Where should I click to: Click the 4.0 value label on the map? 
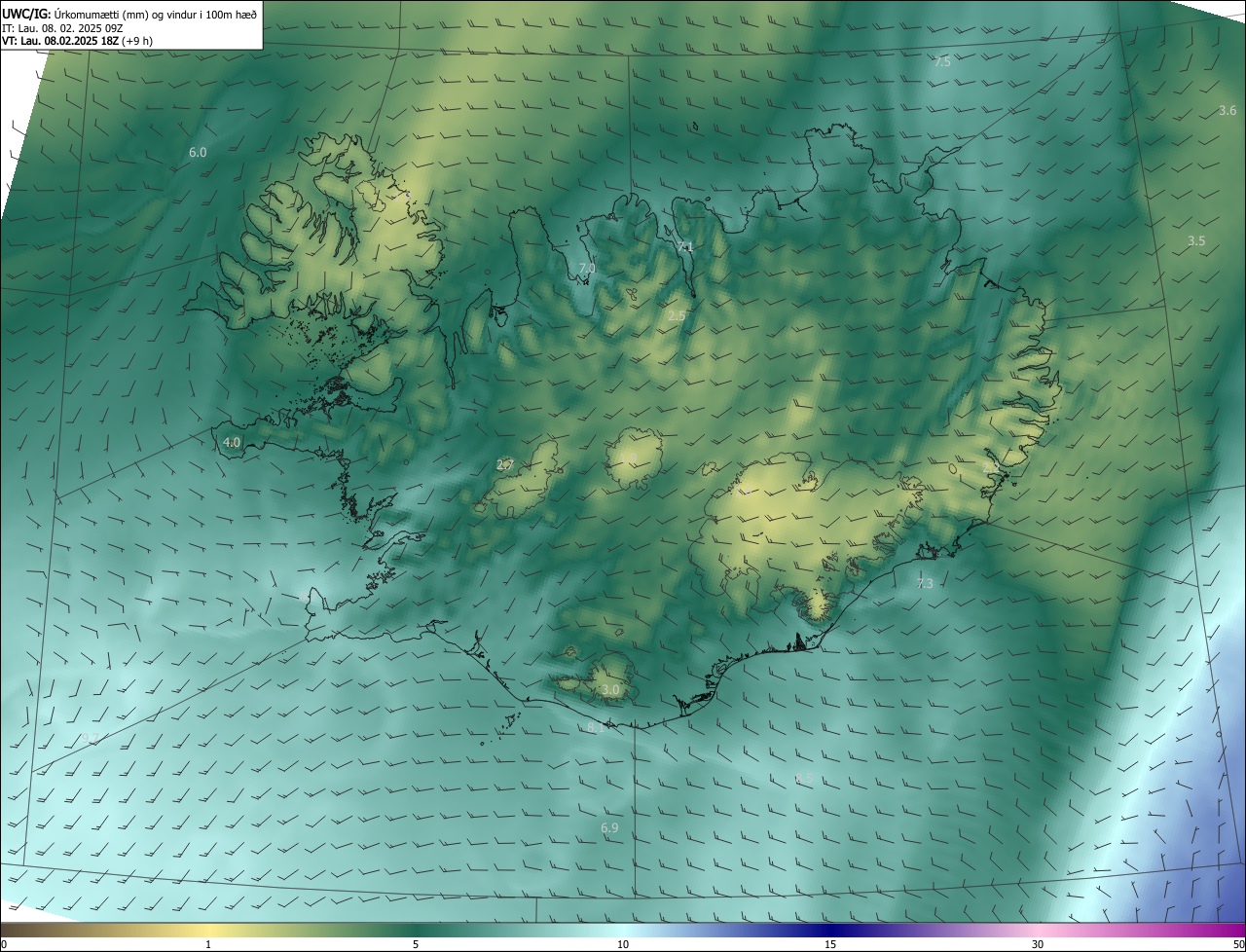pos(232,442)
